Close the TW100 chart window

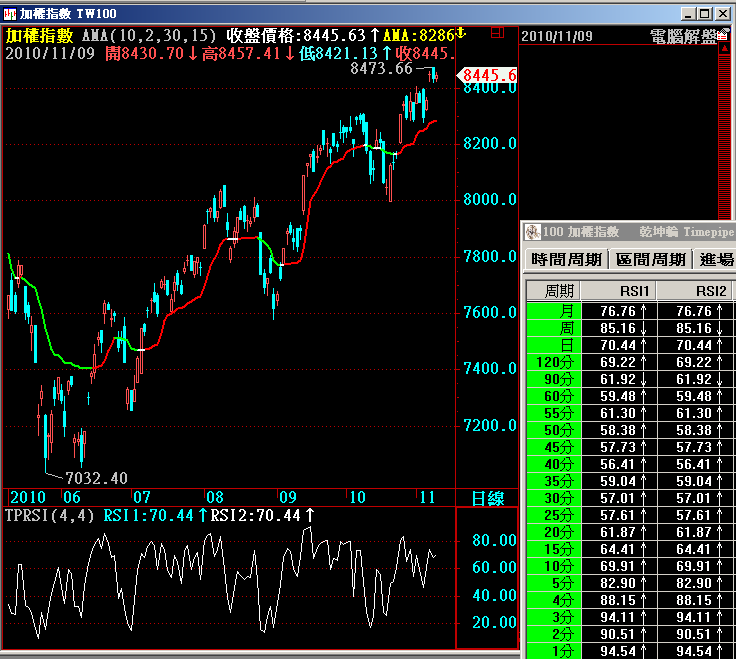(x=724, y=14)
